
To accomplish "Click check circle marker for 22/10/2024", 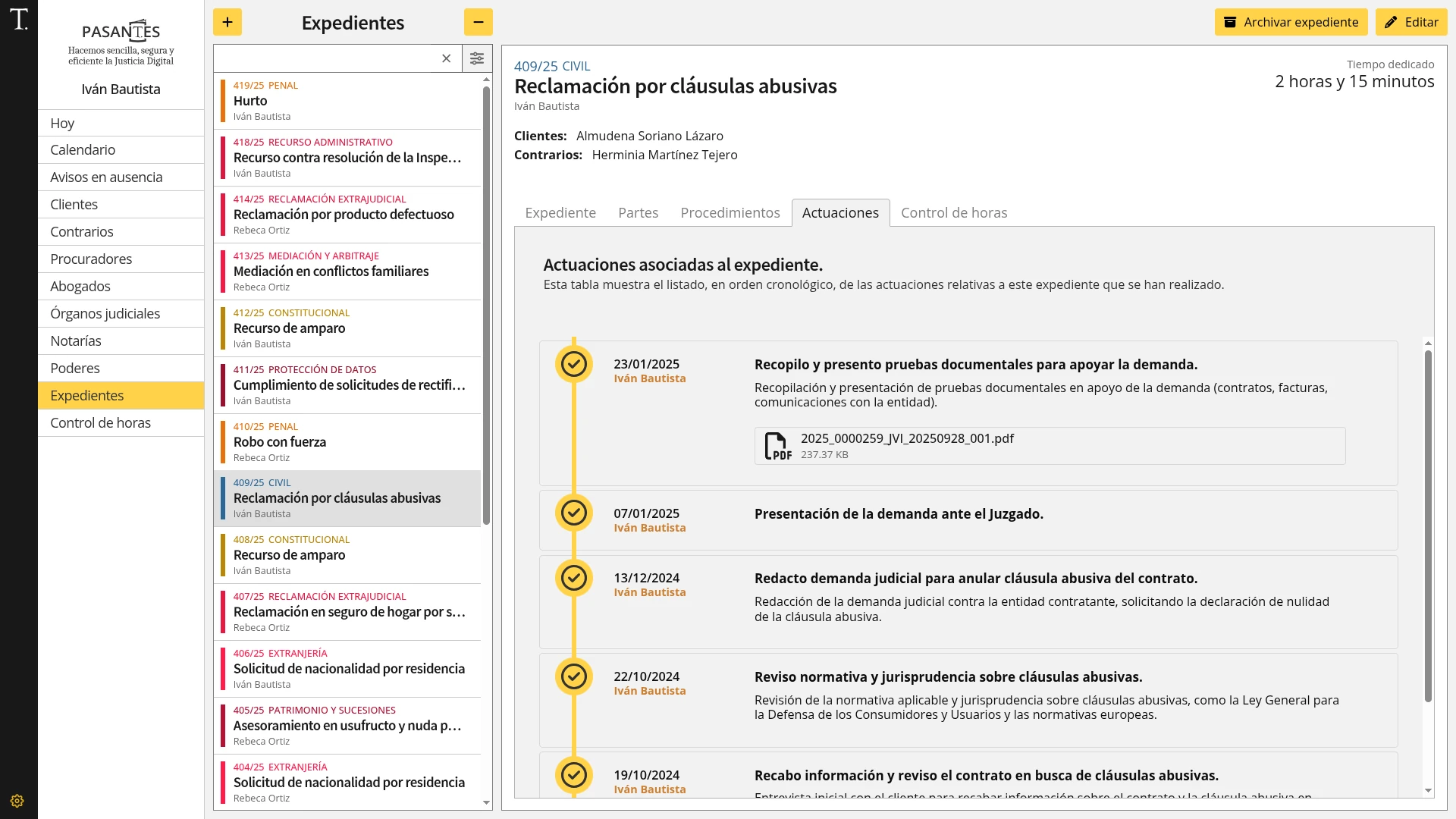I will pyautogui.click(x=574, y=676).
